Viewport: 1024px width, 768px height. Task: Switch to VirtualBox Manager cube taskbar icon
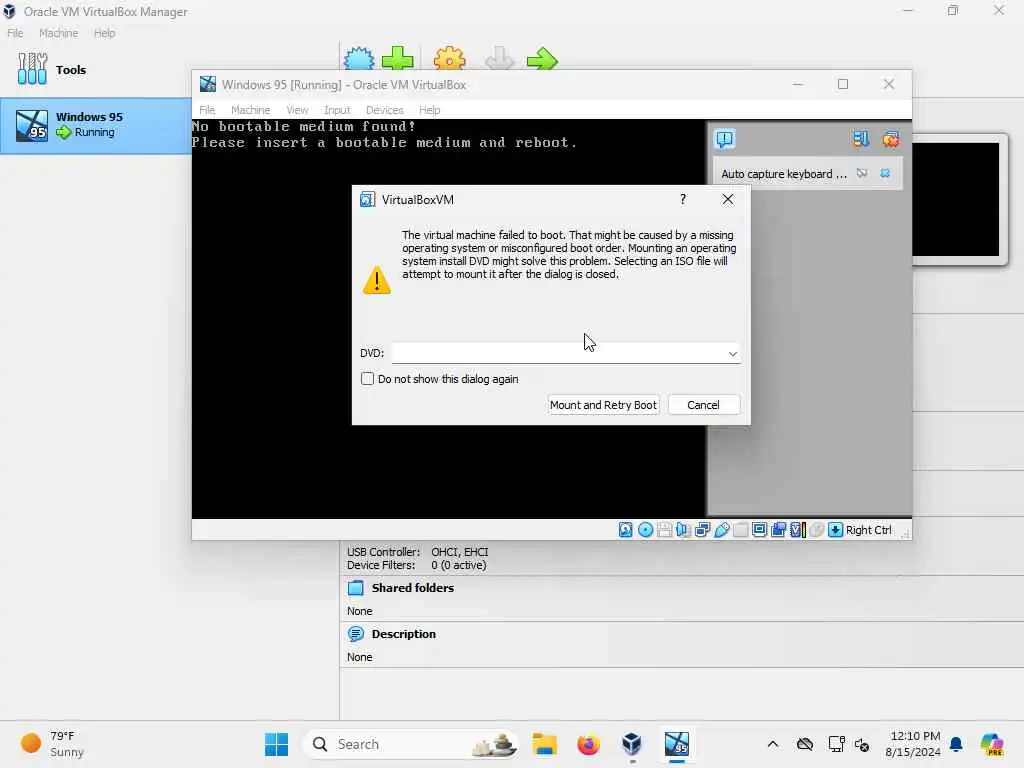coord(632,744)
